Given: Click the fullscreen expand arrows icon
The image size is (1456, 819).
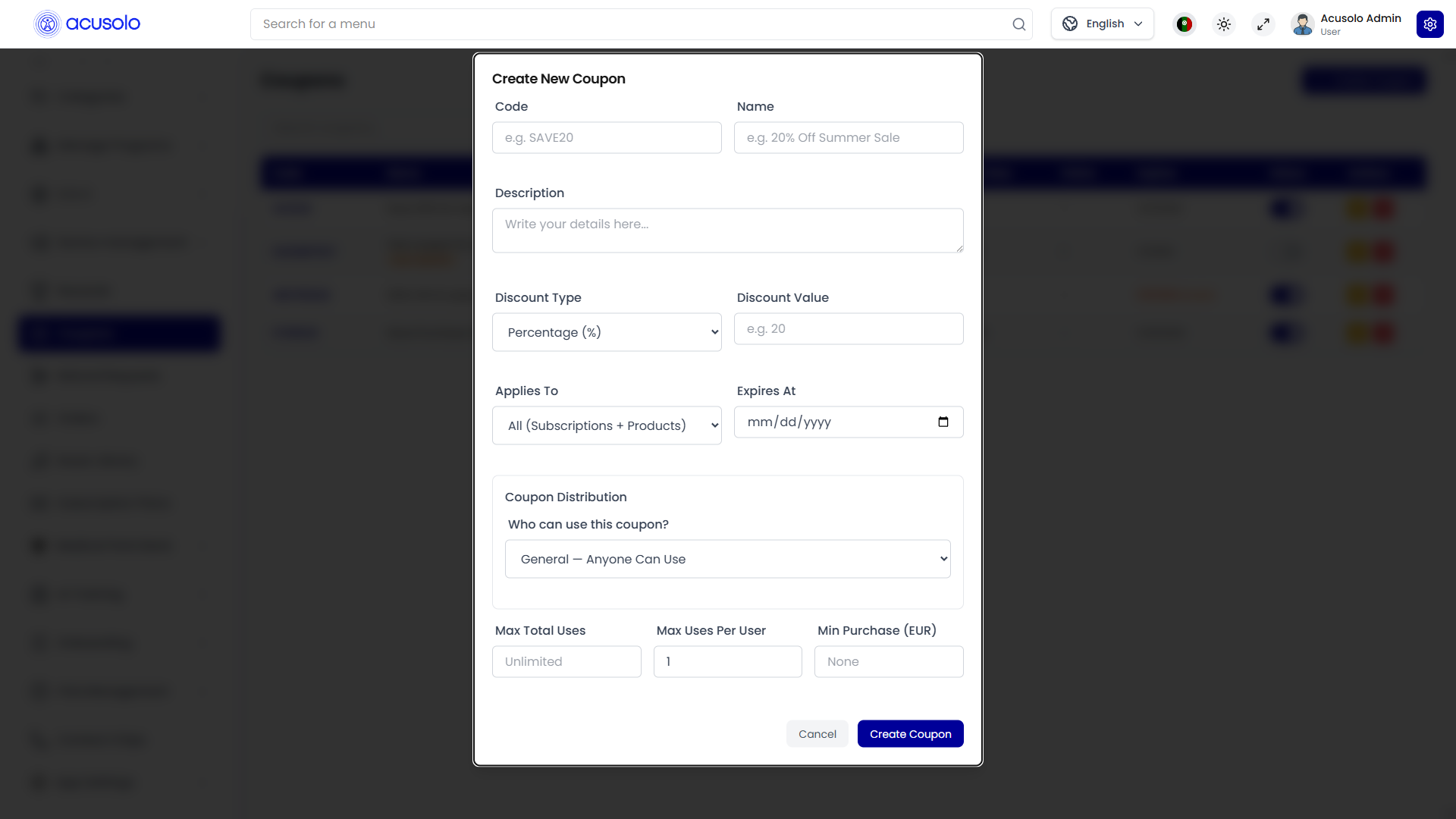Looking at the screenshot, I should tap(1263, 24).
